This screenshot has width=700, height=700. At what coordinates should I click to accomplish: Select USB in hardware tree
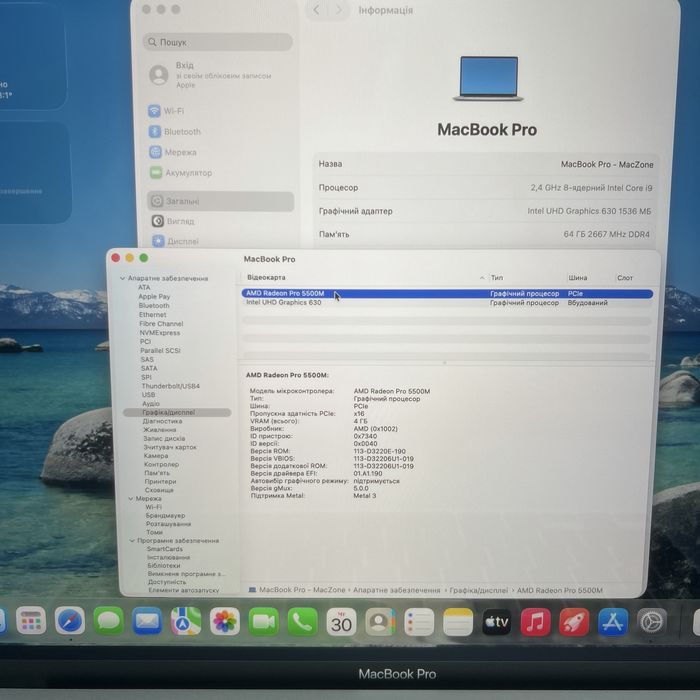pyautogui.click(x=149, y=395)
